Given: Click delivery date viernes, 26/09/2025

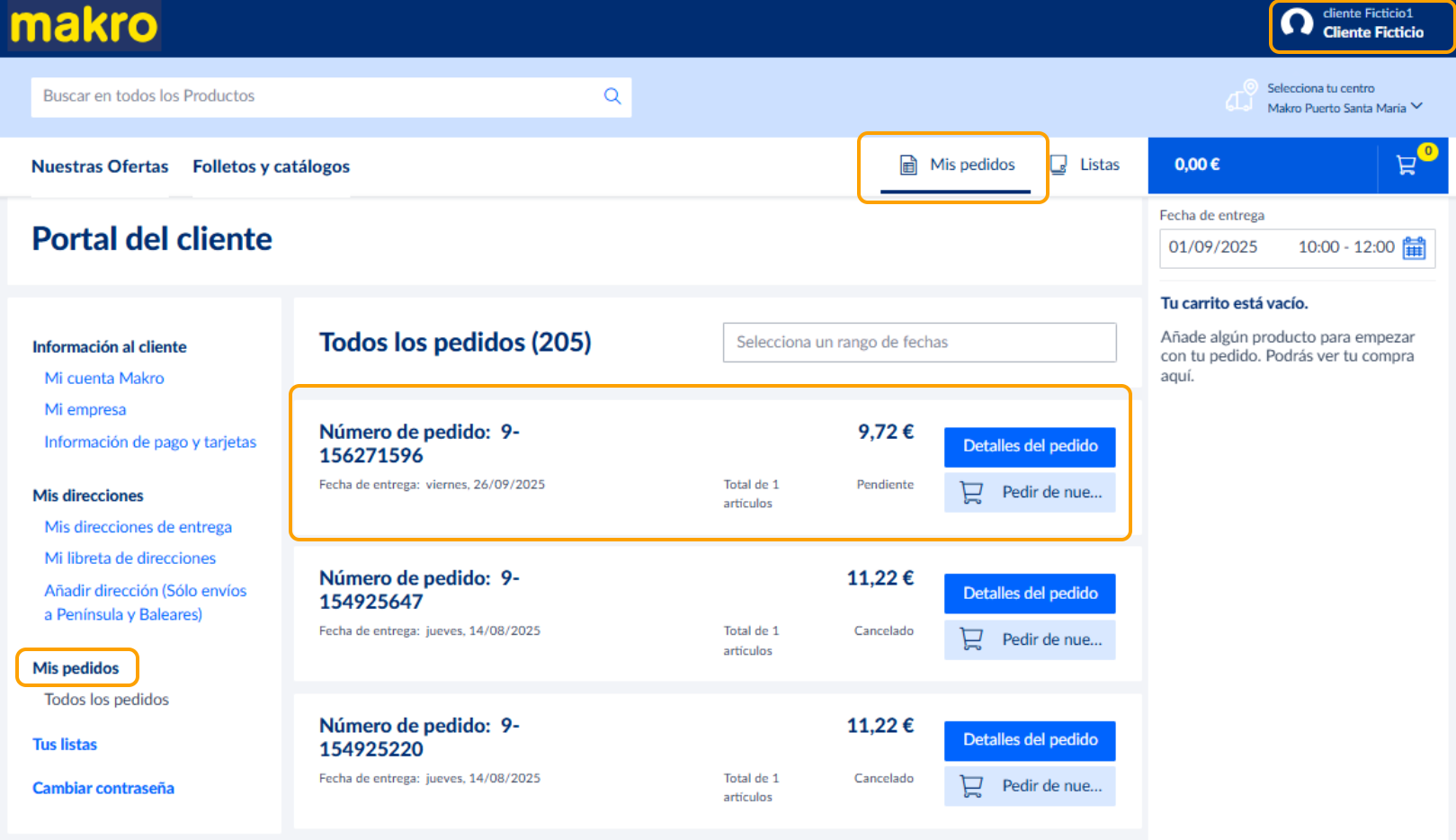Looking at the screenshot, I should coord(486,485).
